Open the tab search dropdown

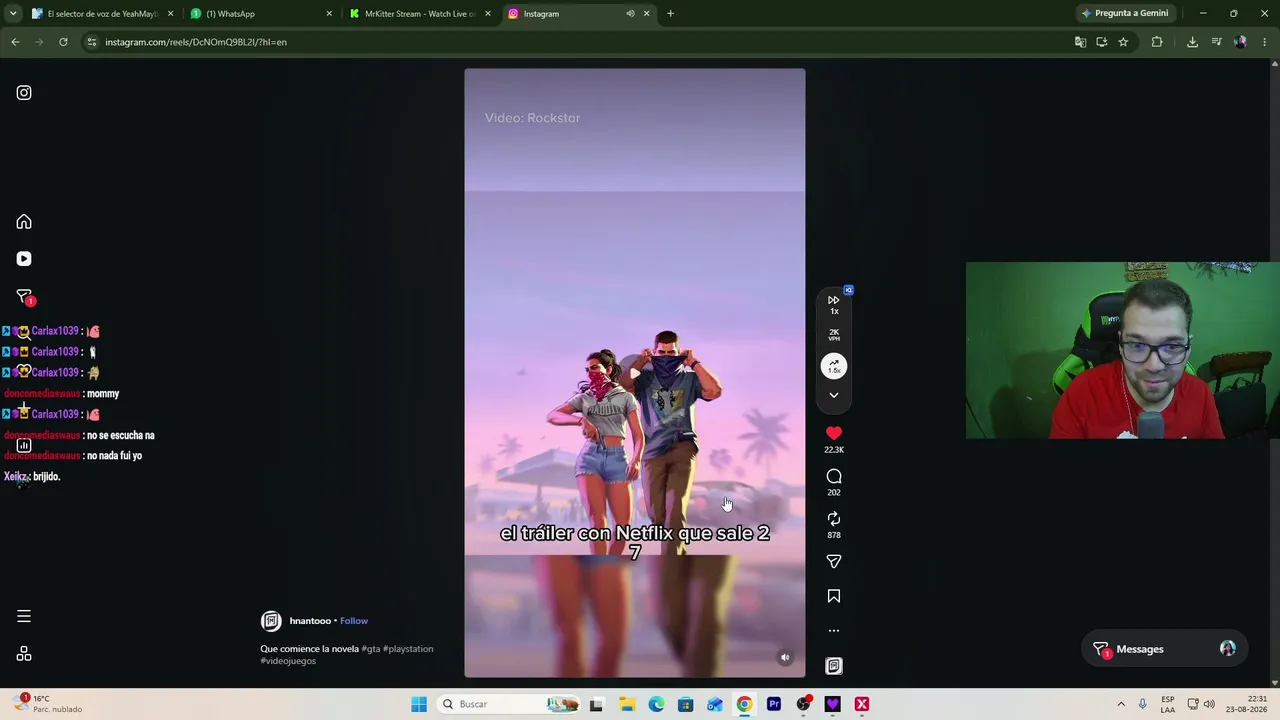(13, 14)
